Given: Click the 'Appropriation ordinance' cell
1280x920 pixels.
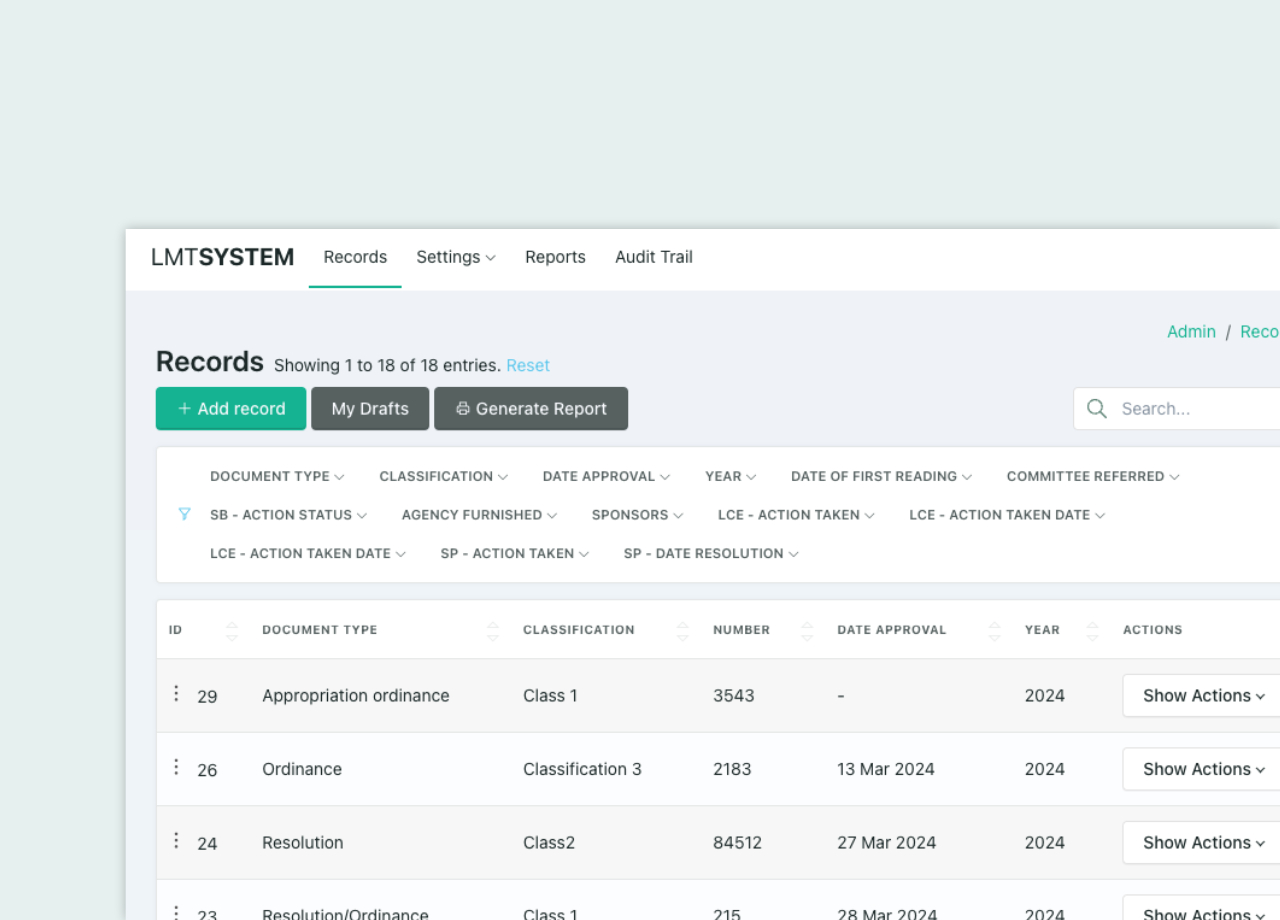Looking at the screenshot, I should click(356, 695).
